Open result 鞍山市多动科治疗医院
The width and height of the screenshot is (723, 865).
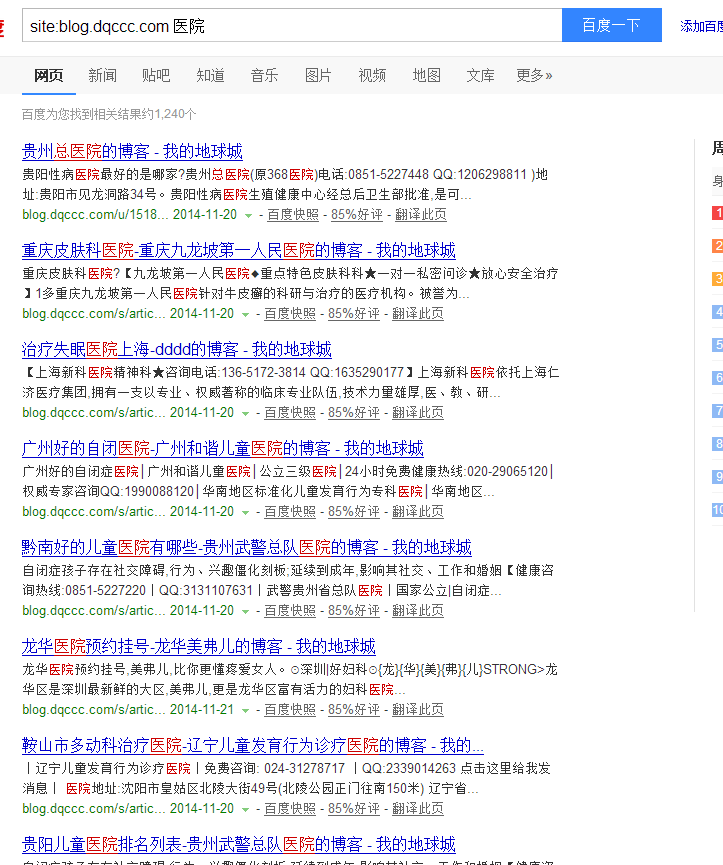tap(253, 745)
